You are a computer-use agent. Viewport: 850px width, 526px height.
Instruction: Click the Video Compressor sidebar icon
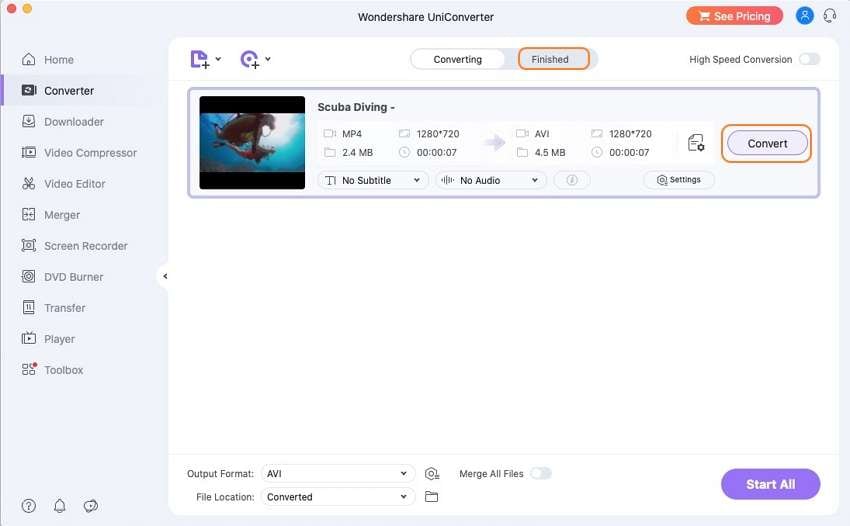28,152
